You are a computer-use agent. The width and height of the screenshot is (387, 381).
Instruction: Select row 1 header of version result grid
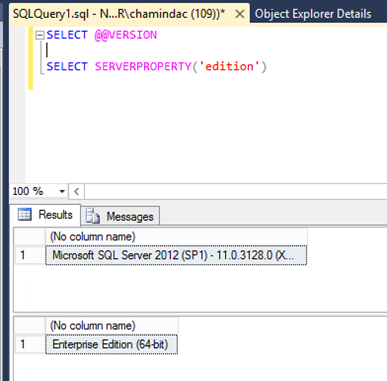tap(30, 255)
